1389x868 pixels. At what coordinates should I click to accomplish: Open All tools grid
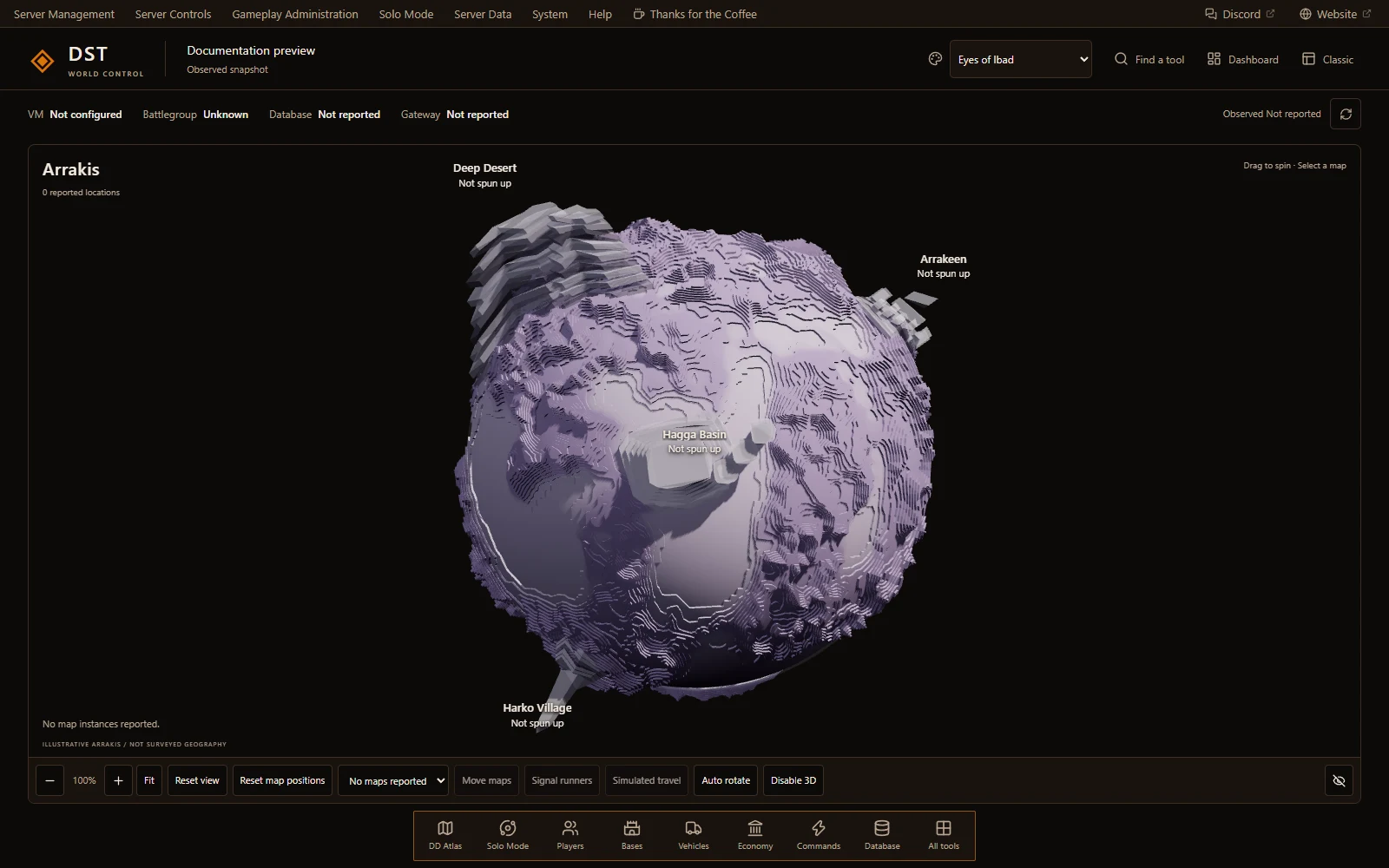[x=944, y=835]
